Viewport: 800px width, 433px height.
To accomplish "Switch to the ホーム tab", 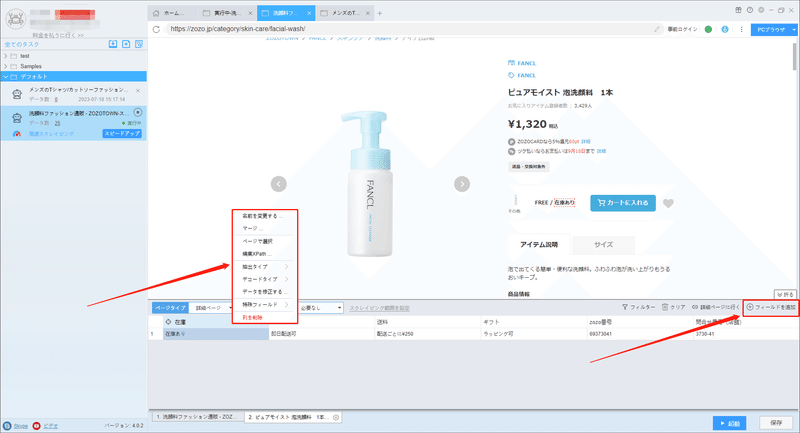I will [173, 13].
